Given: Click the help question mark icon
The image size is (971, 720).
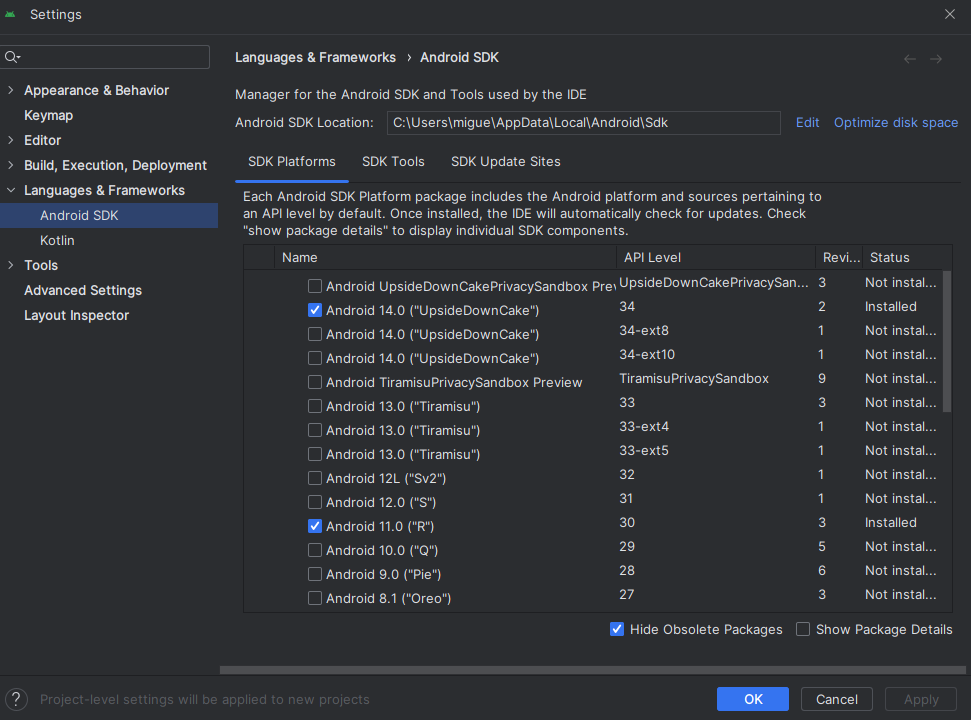Looking at the screenshot, I should (x=17, y=700).
